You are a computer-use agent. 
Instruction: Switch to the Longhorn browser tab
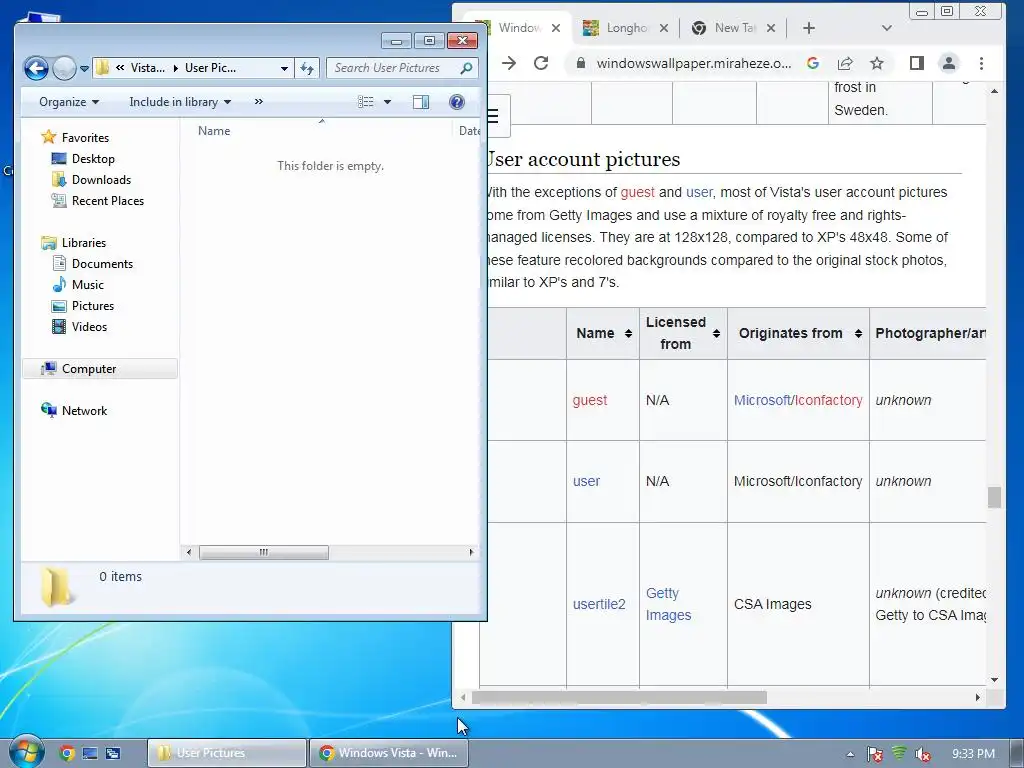point(625,28)
